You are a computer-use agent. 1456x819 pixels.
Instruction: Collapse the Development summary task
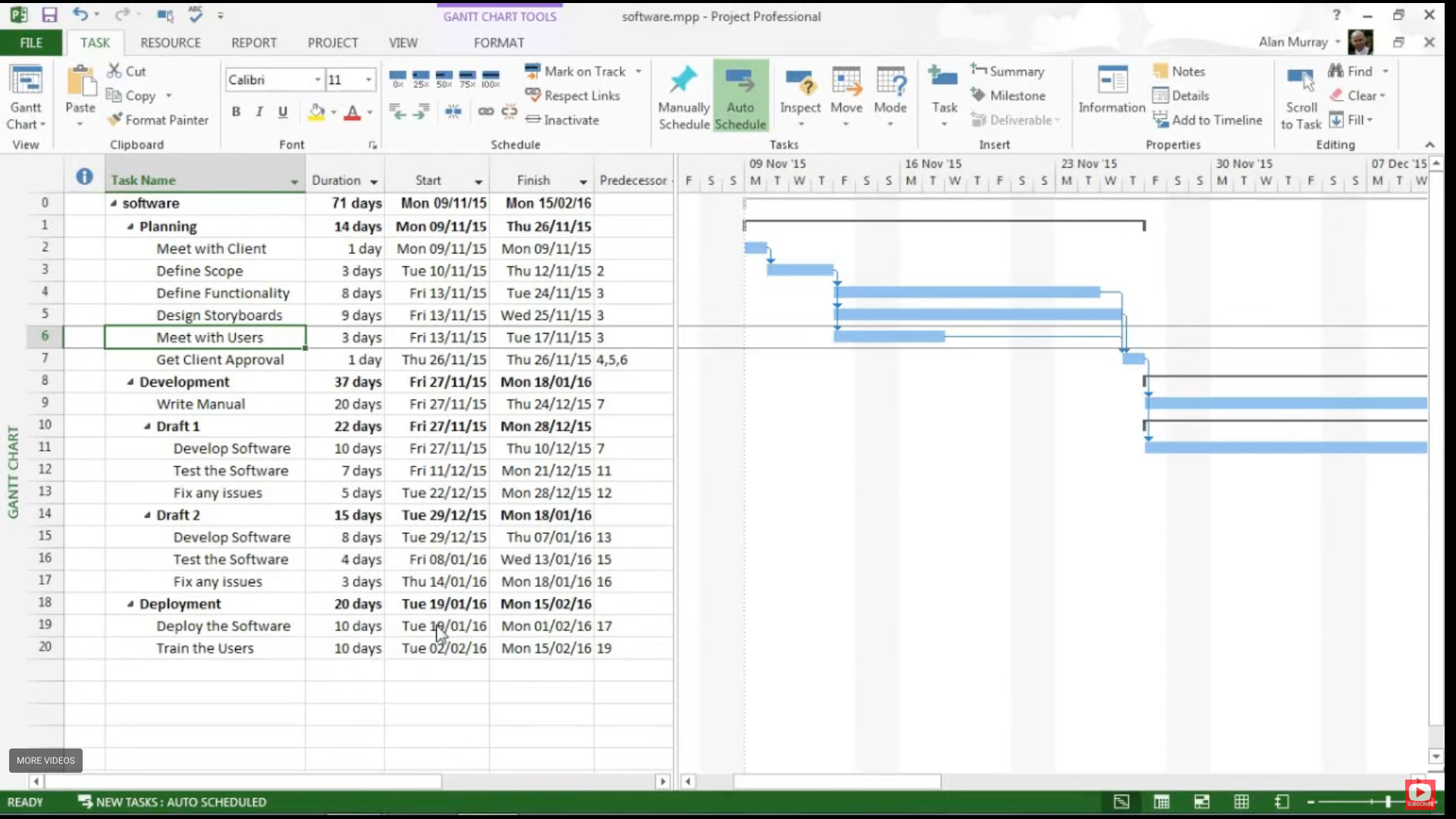point(130,382)
